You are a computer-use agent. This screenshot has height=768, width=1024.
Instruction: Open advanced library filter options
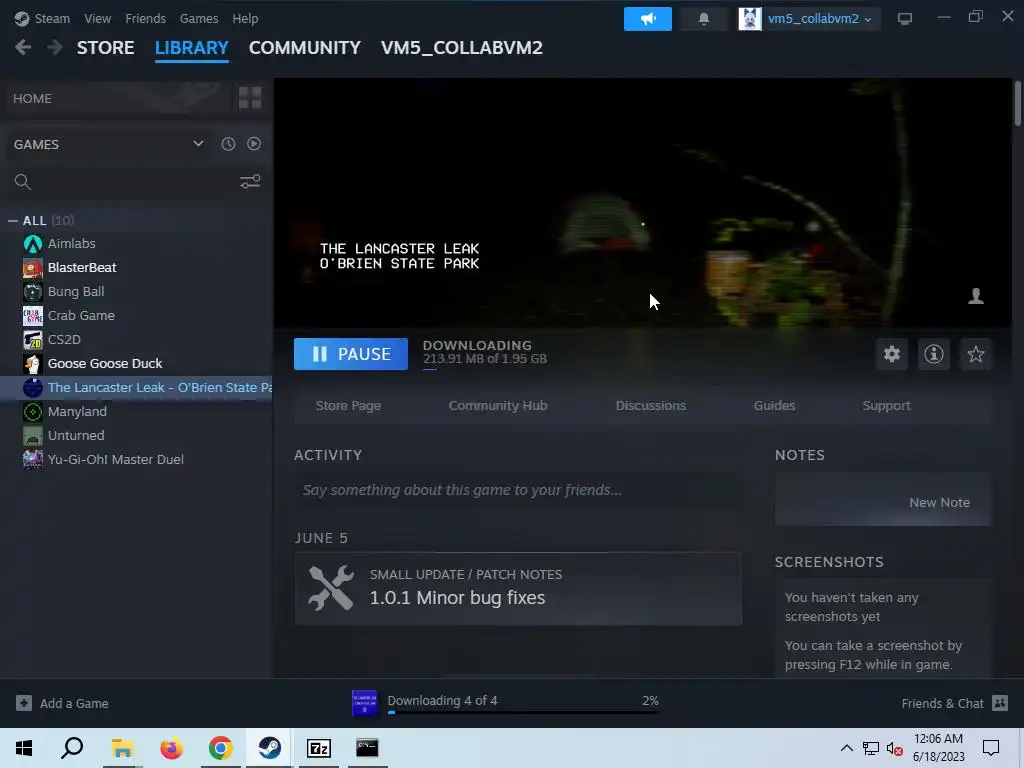point(250,182)
